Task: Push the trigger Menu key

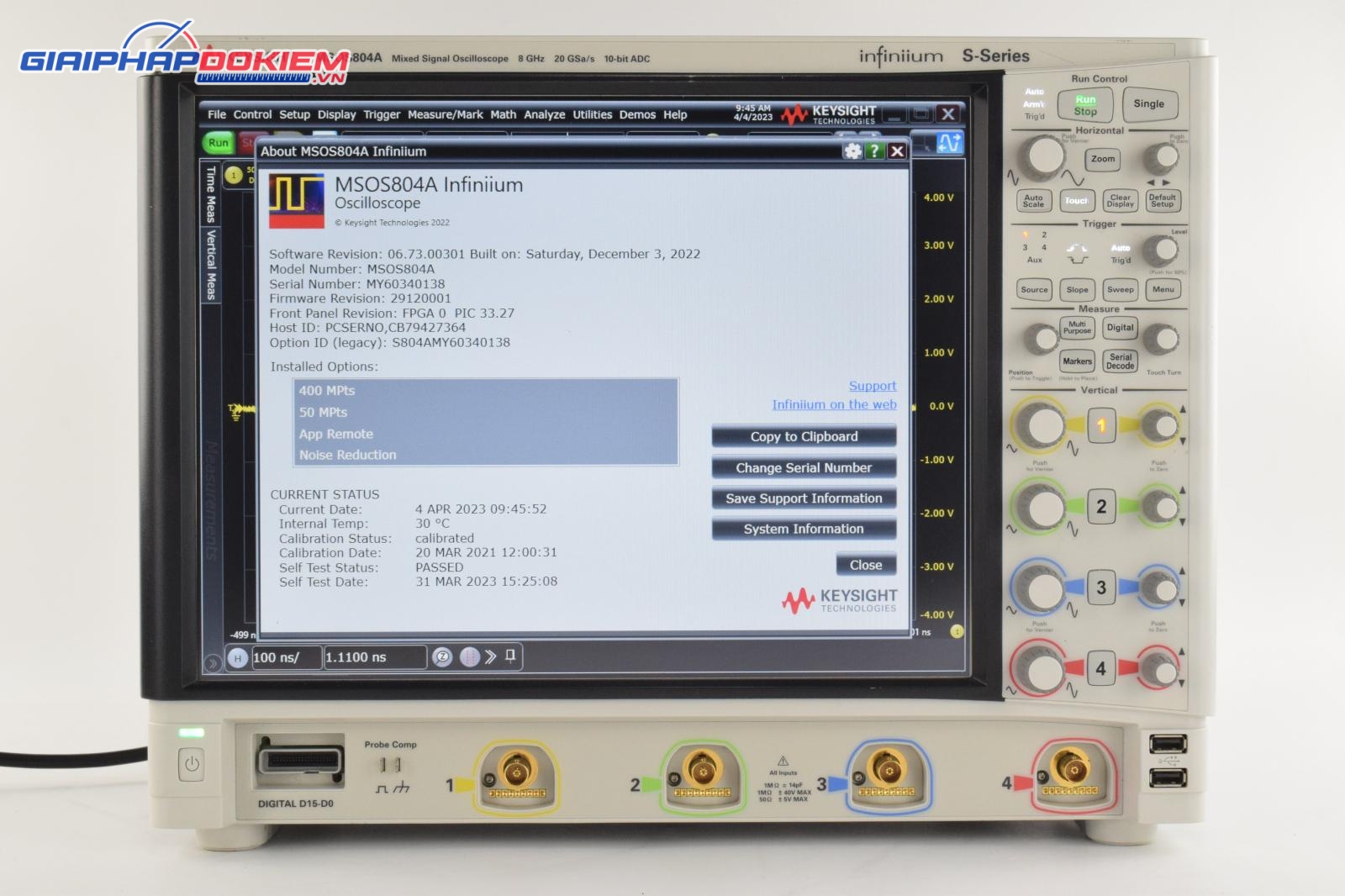Action: [1163, 290]
